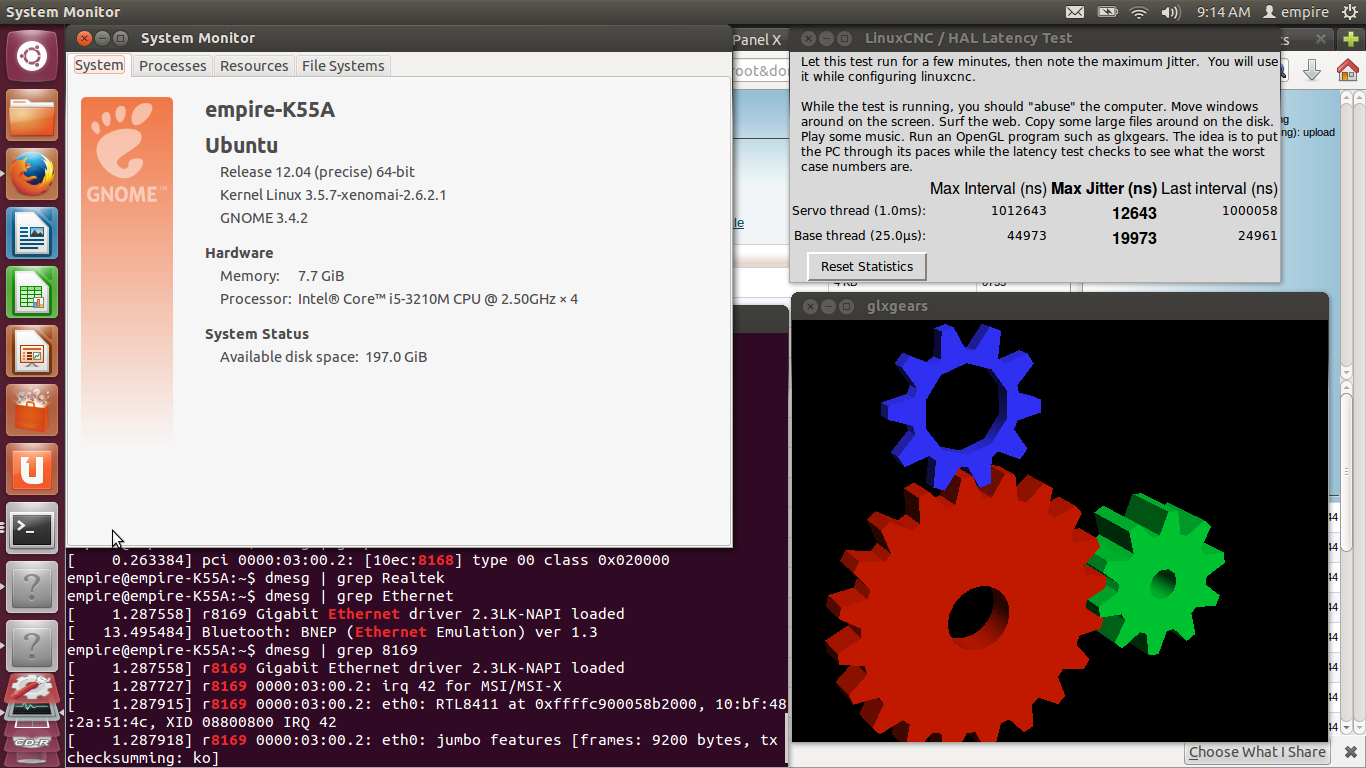Open the Files manager from the launcher
Viewport: 1366px width, 768px height.
32,115
